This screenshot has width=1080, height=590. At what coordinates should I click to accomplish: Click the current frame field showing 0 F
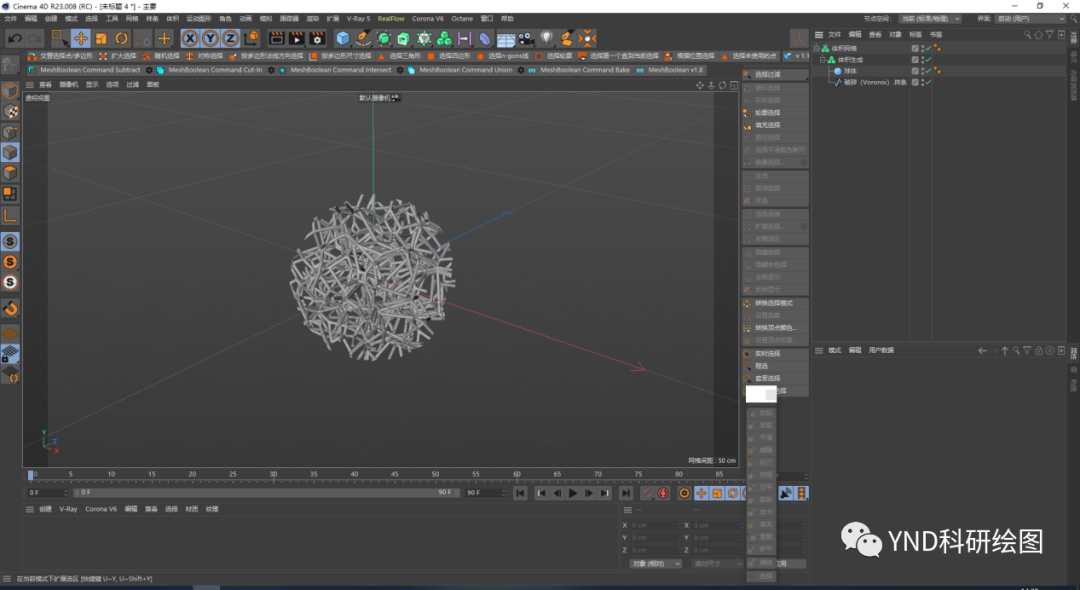tap(48, 492)
